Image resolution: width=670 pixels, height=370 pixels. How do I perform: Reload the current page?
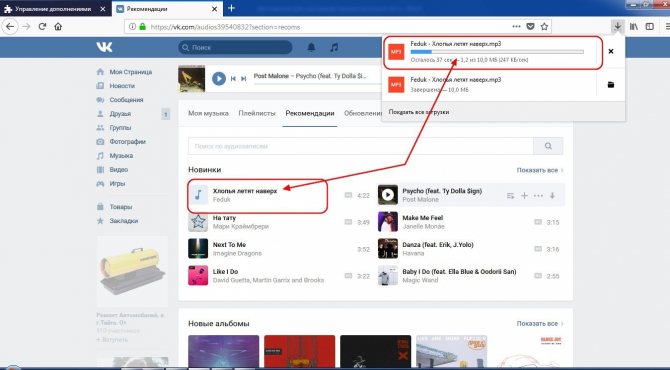pyautogui.click(x=42, y=26)
